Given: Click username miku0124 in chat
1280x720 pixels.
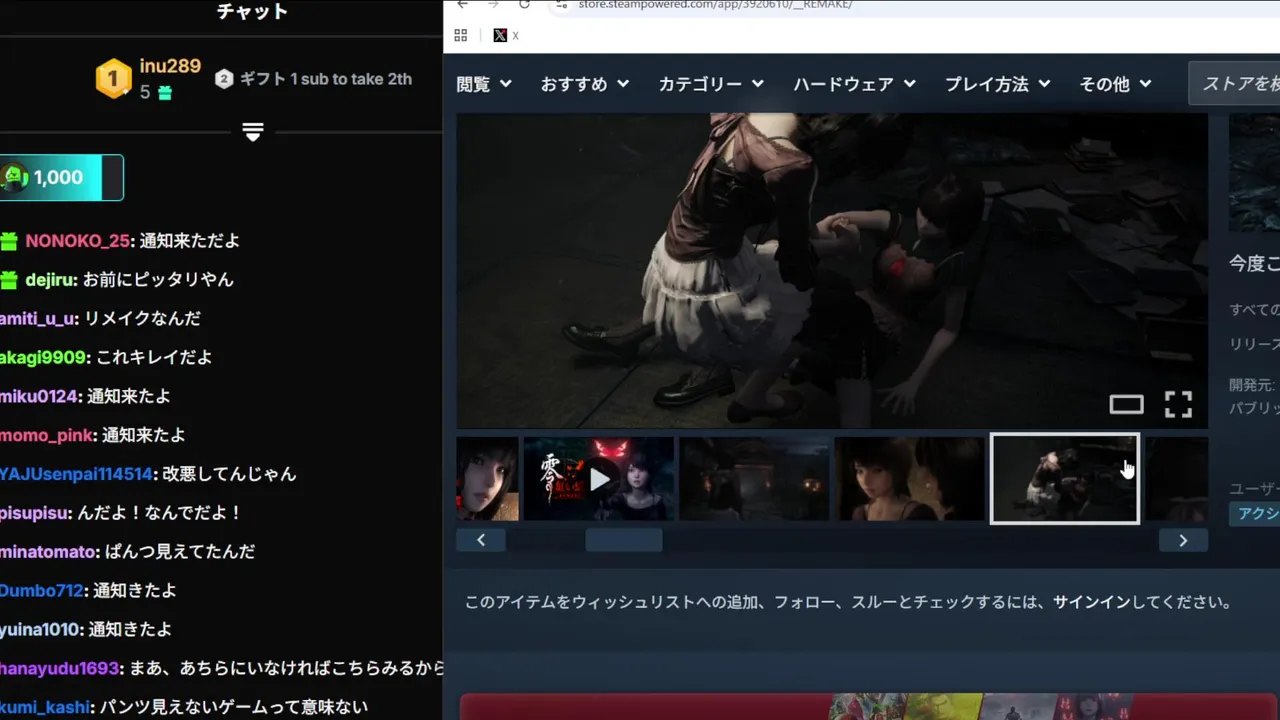Looking at the screenshot, I should pos(38,396).
